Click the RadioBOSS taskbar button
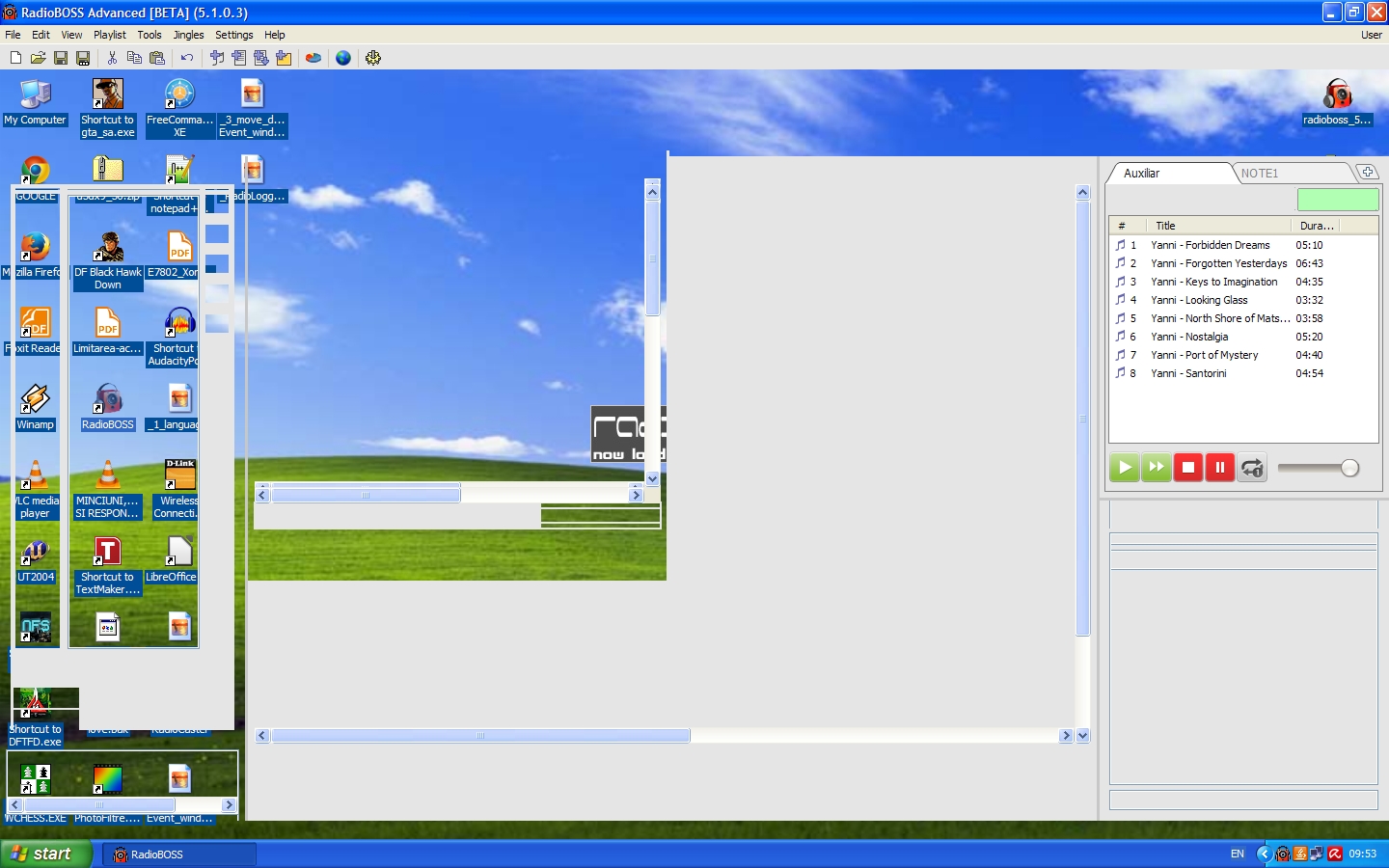1389x868 pixels. [x=179, y=854]
